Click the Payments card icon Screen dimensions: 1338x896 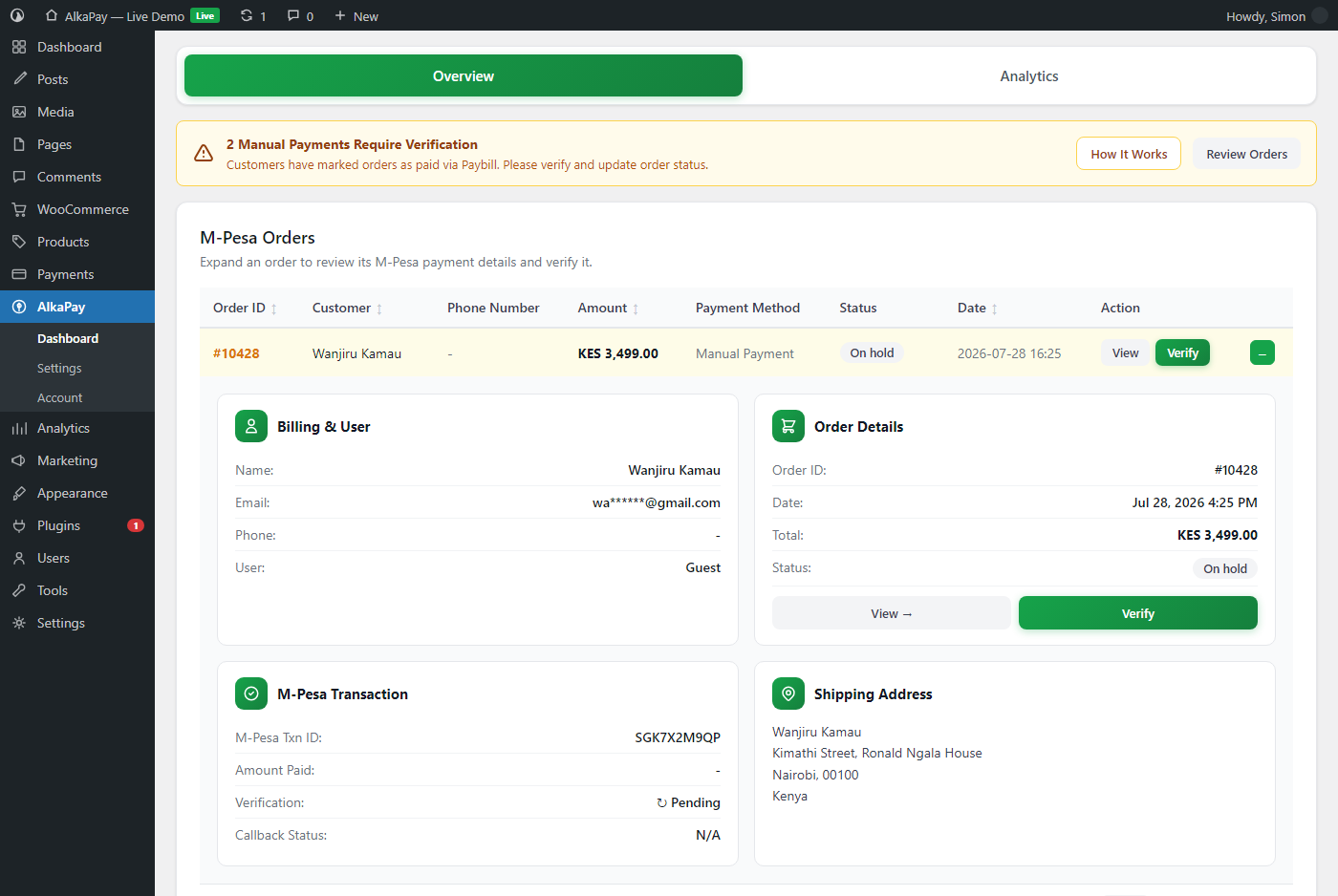click(19, 274)
